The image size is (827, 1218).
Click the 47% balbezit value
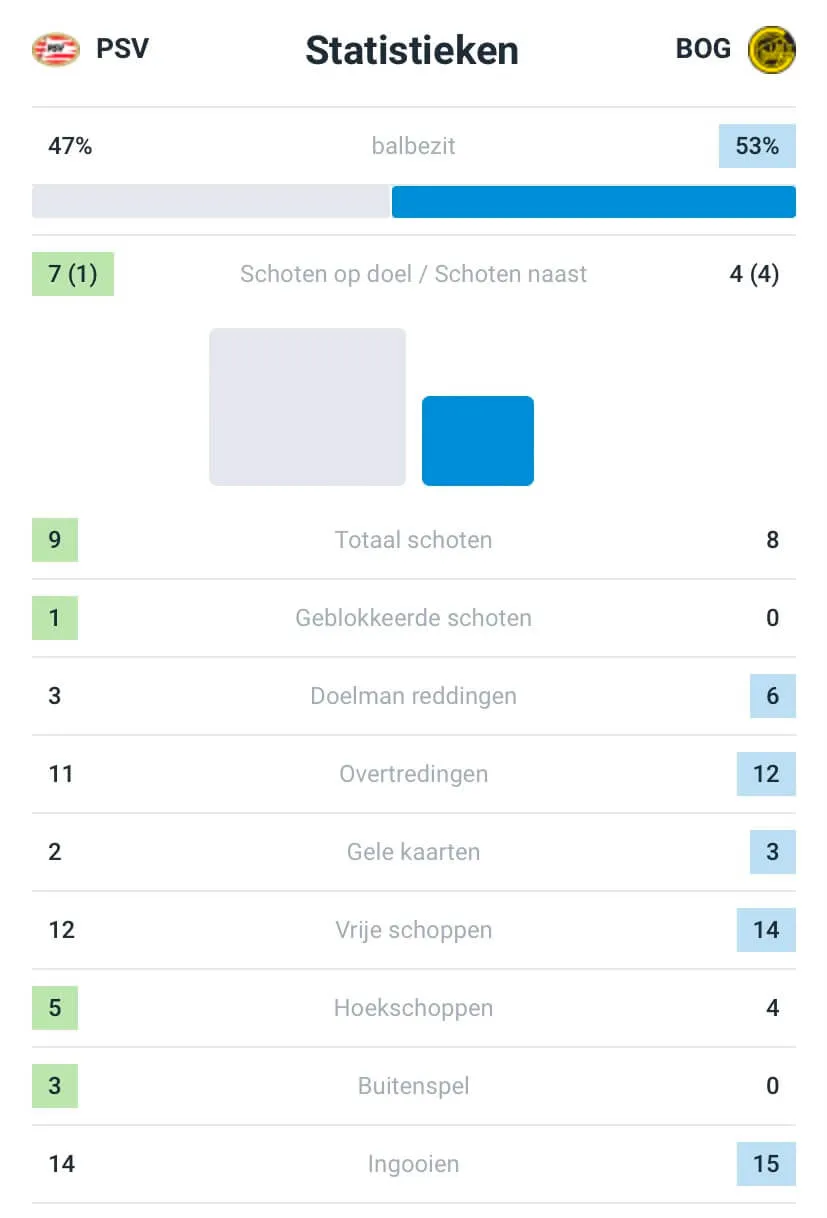[x=70, y=146]
